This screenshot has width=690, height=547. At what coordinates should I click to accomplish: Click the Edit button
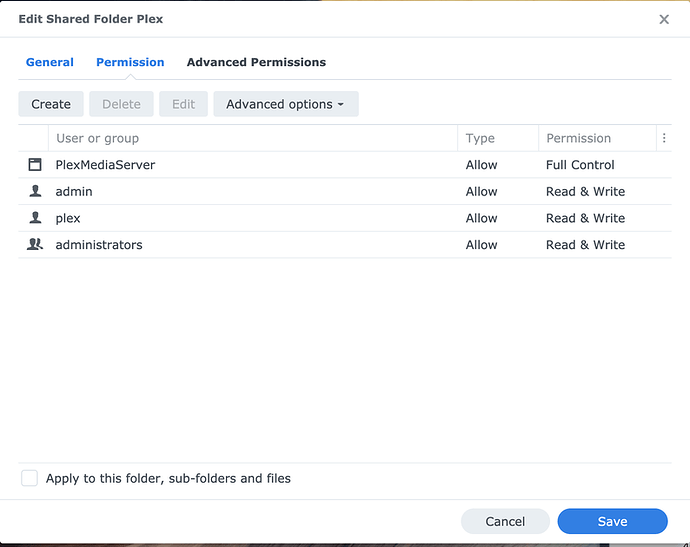coord(184,104)
